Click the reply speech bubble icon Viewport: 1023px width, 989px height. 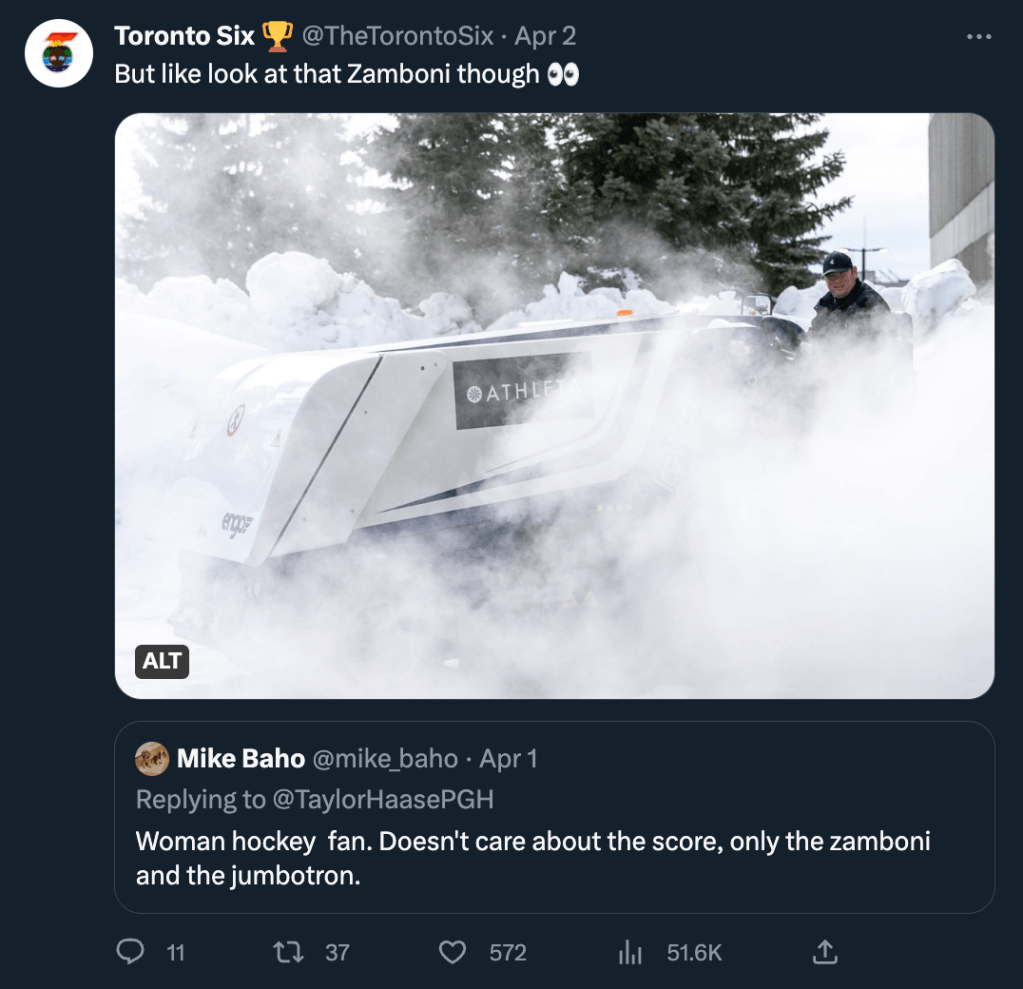pyautogui.click(x=130, y=952)
